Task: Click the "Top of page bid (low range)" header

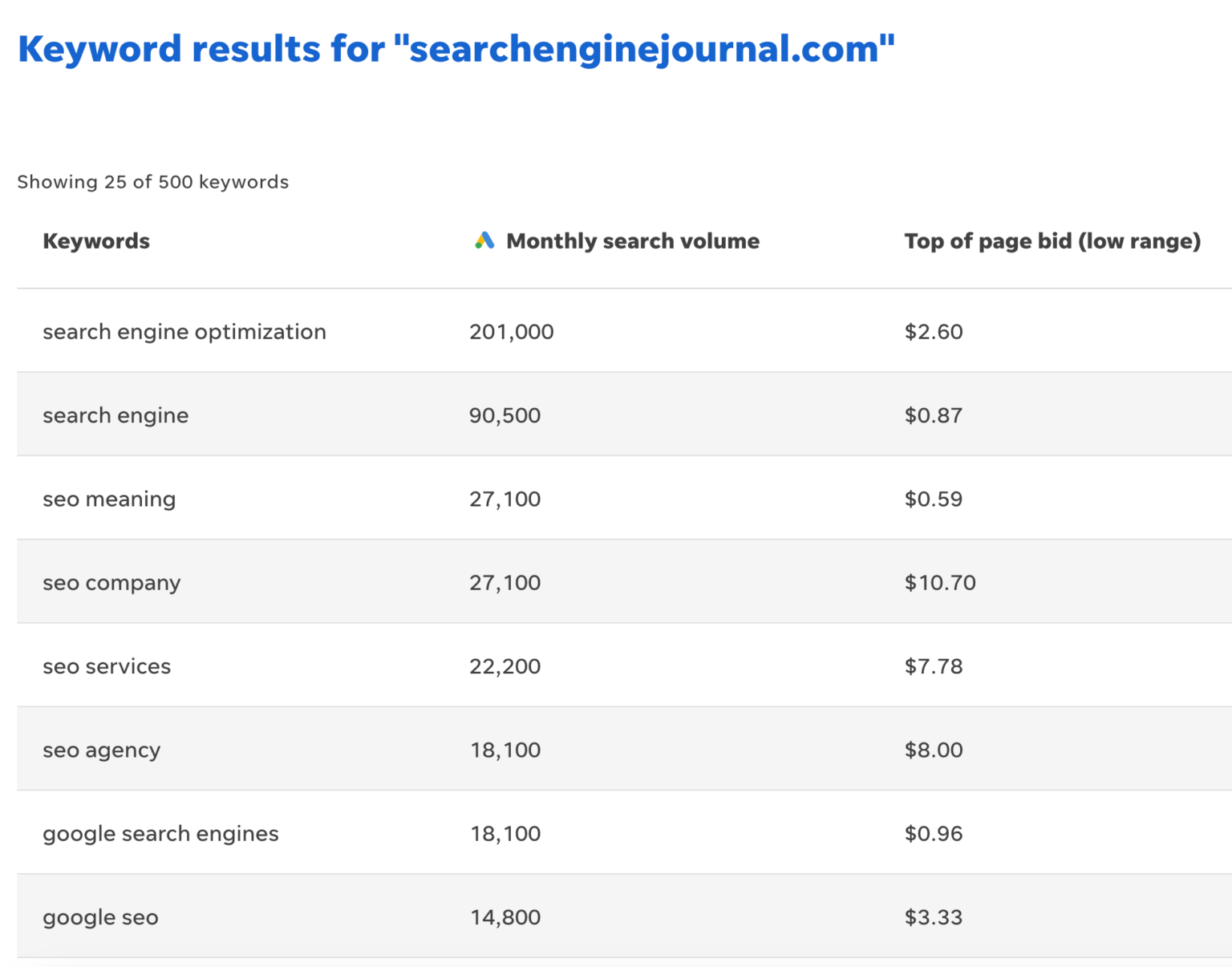Action: 1053,240
